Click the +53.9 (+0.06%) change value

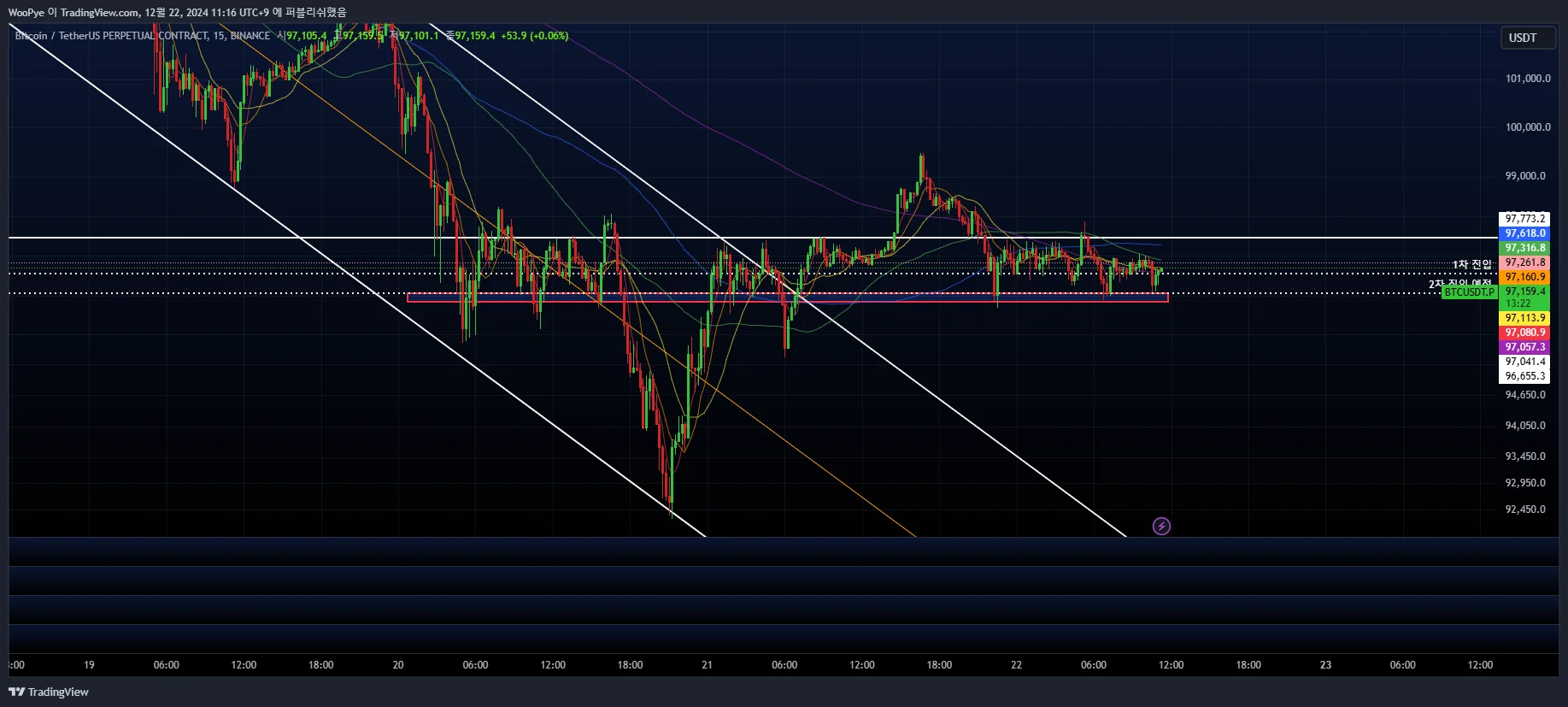(x=534, y=36)
